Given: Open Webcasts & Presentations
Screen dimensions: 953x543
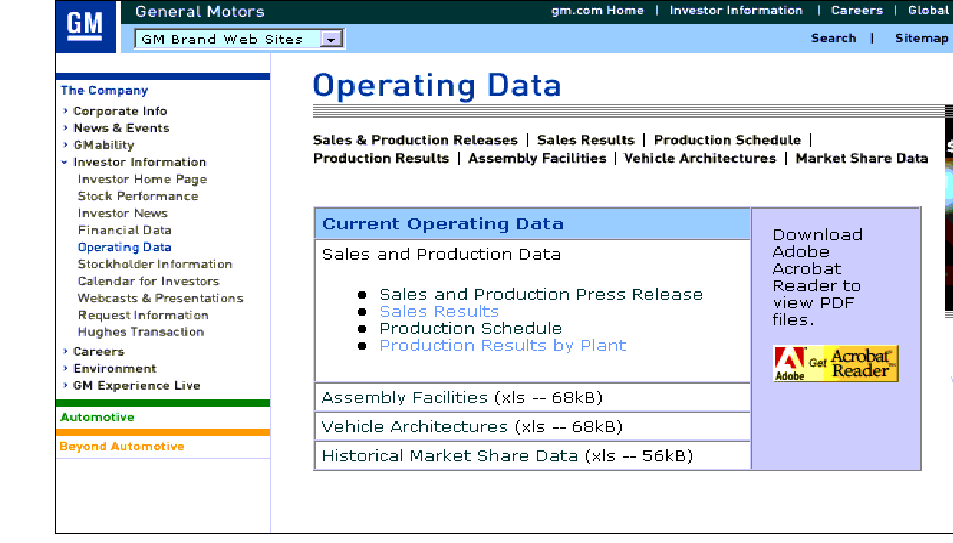Looking at the screenshot, I should [160, 299].
